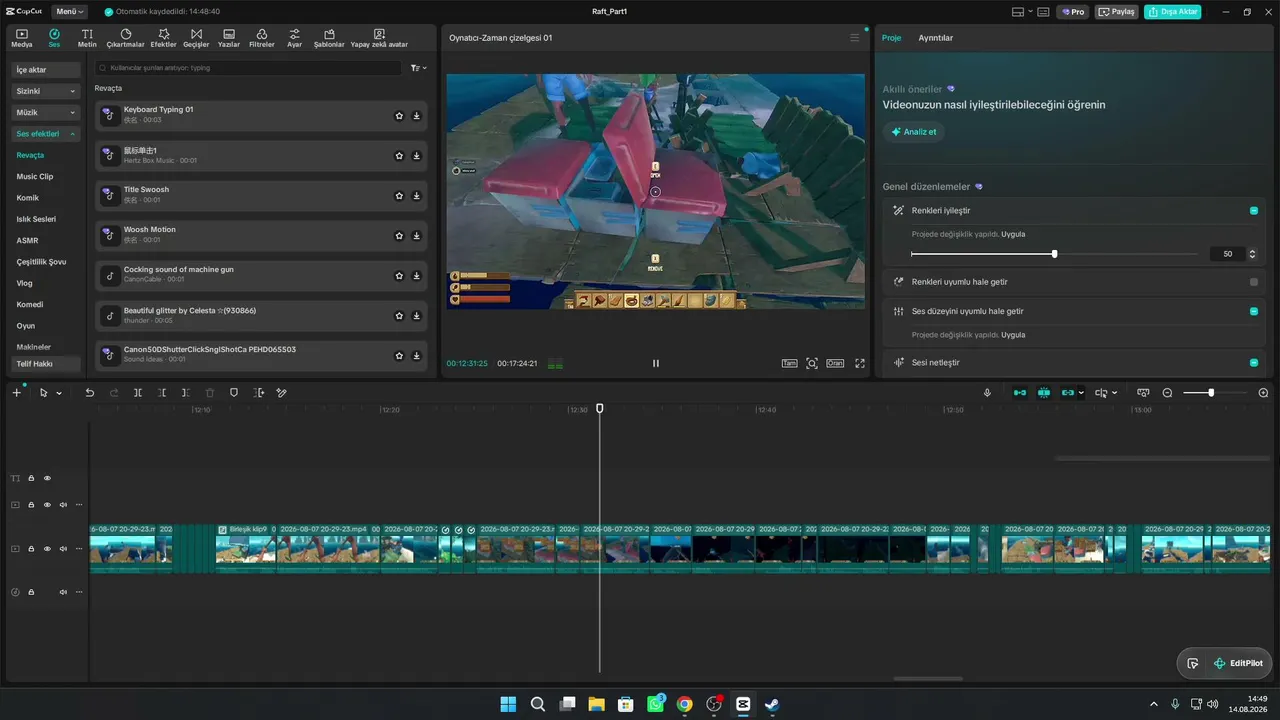
Task: Toggle the Ses düzeyini uyumlu hale getir switch
Action: pos(1254,311)
